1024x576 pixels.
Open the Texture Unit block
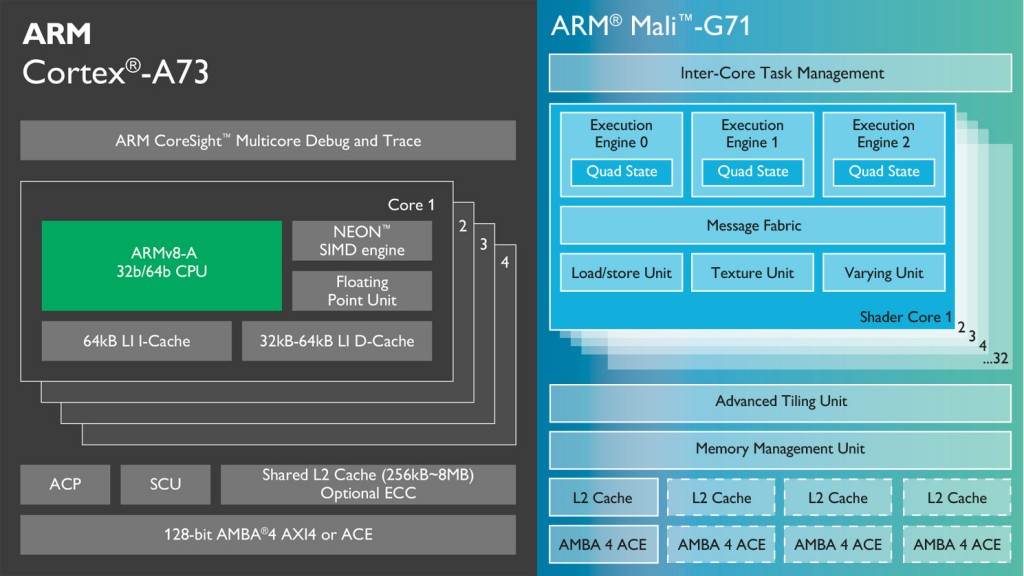[x=751, y=272]
